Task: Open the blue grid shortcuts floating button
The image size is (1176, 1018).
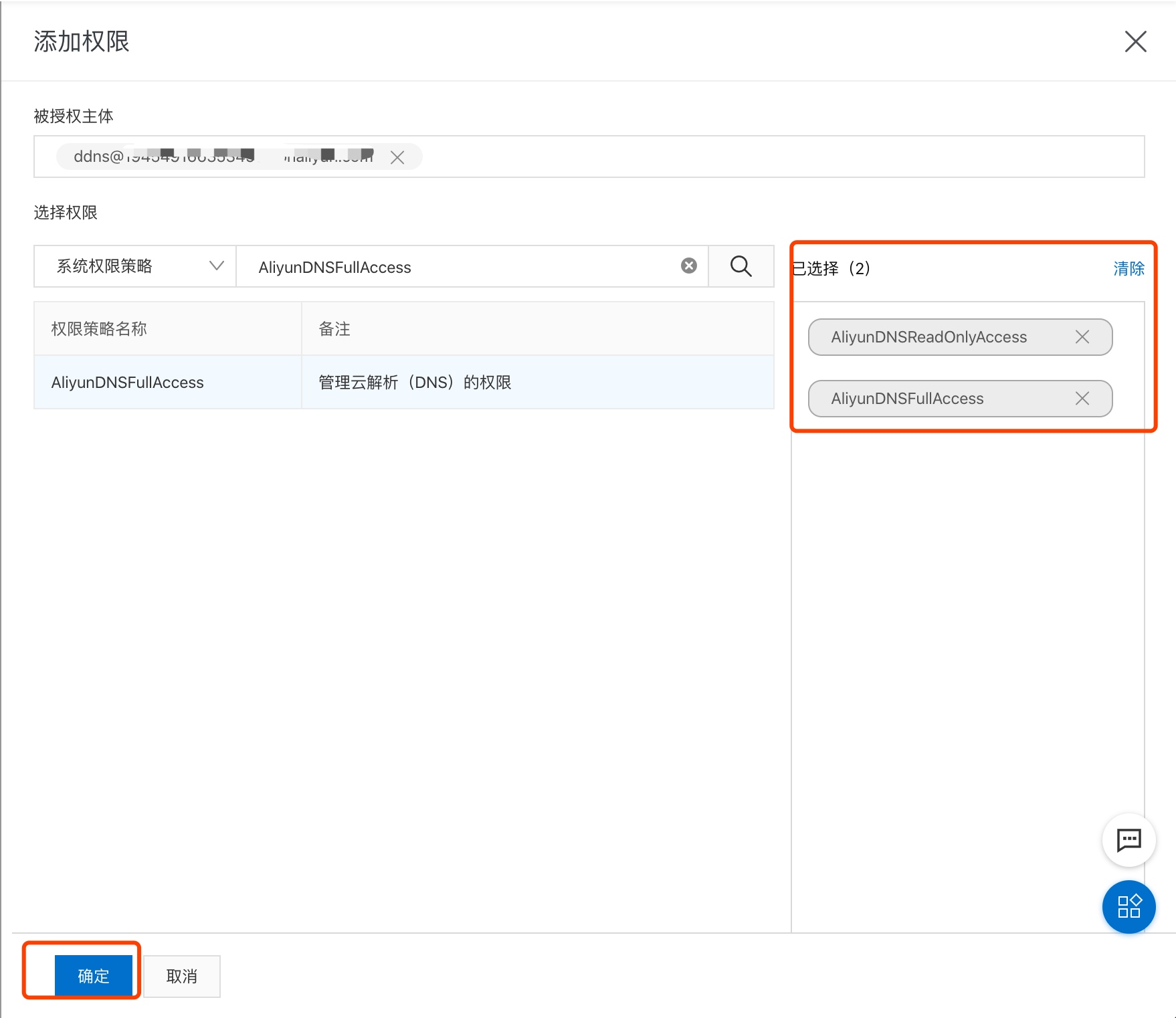Action: (1129, 907)
